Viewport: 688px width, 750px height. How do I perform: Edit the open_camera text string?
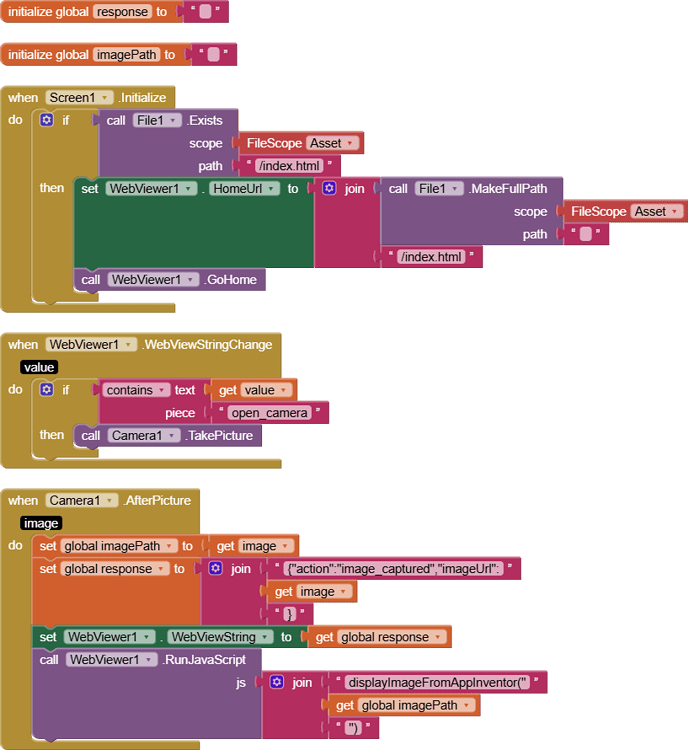click(269, 413)
